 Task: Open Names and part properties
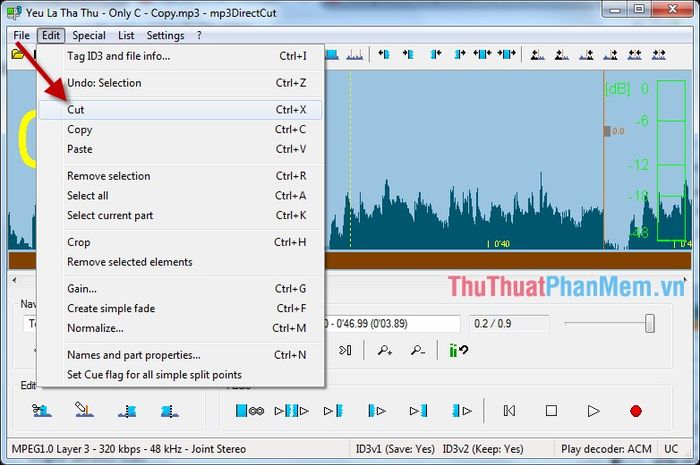180,355
